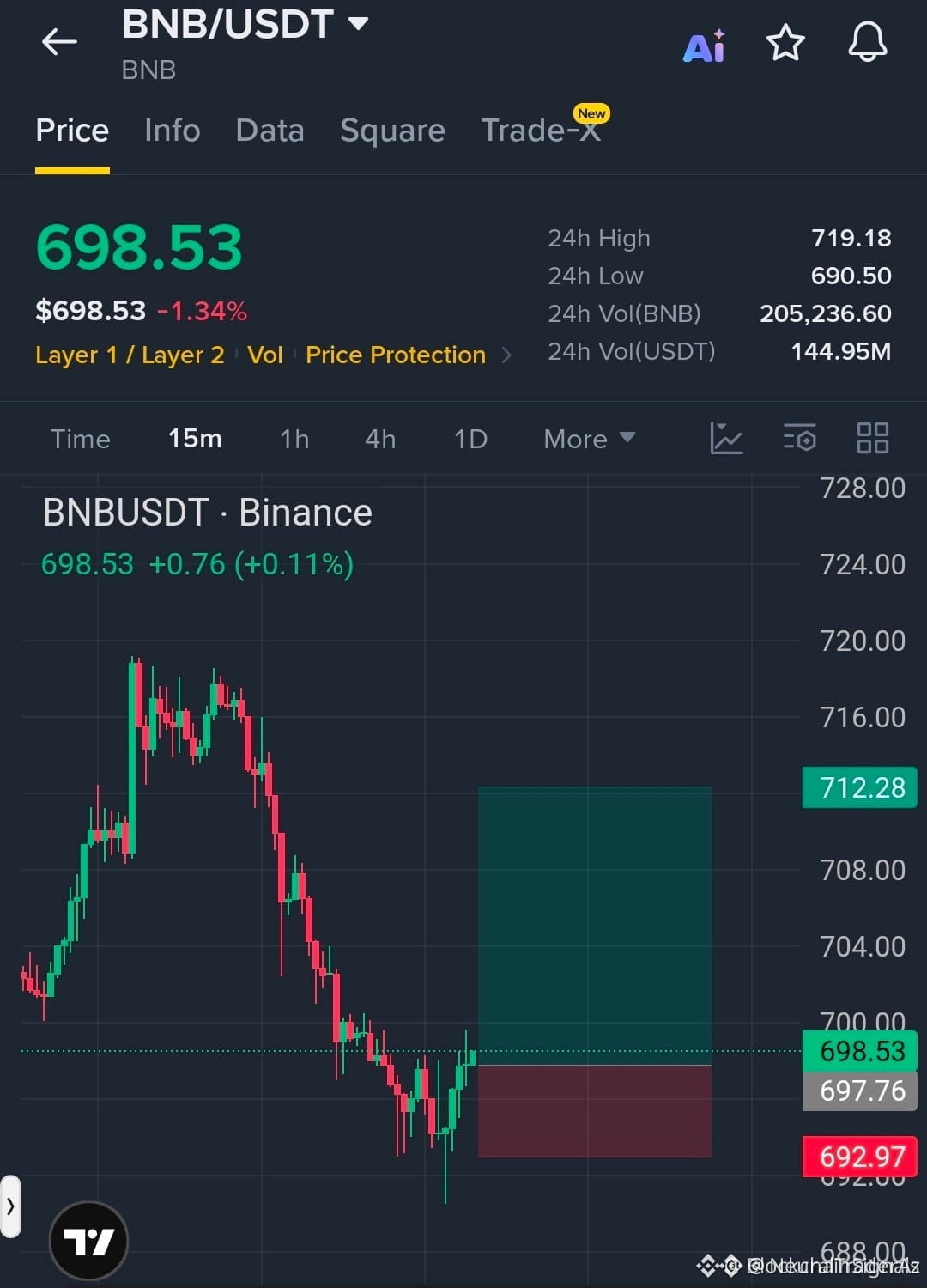Click the 24h High value 719.18

pyautogui.click(x=851, y=238)
